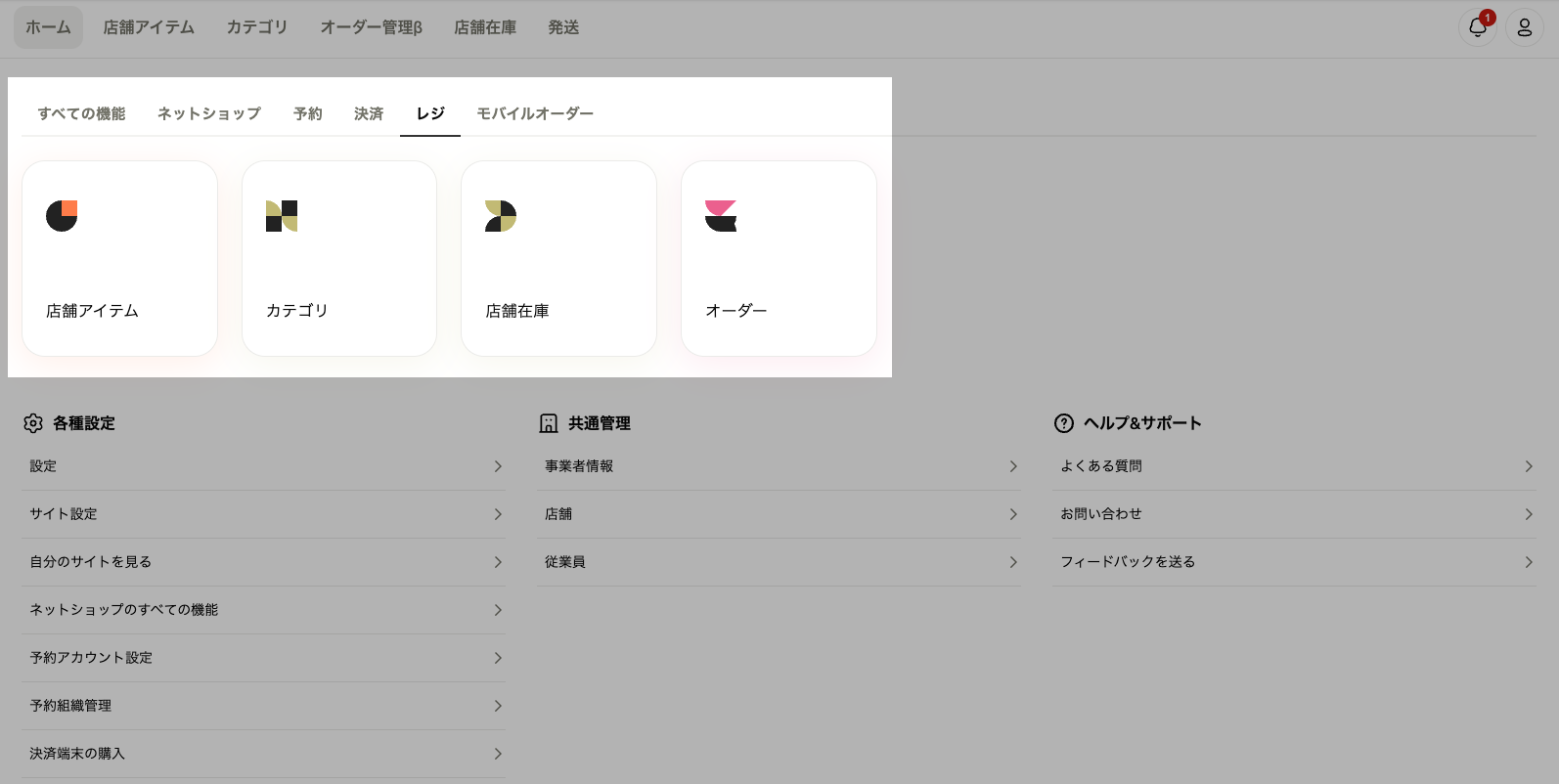Viewport: 1559px width, 784px height.
Task: Expand the 予約アカウント設定 row chevron
Action: (x=498, y=658)
